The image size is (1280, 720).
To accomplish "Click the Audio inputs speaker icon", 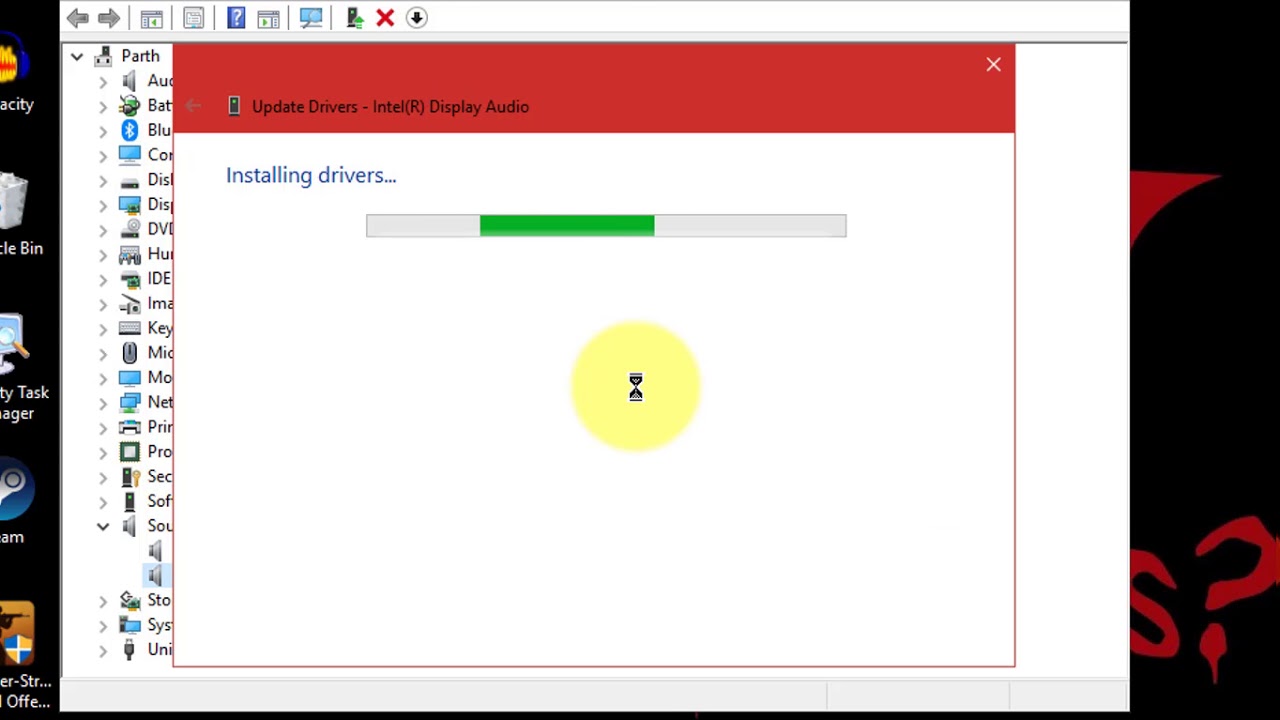I will click(x=129, y=81).
